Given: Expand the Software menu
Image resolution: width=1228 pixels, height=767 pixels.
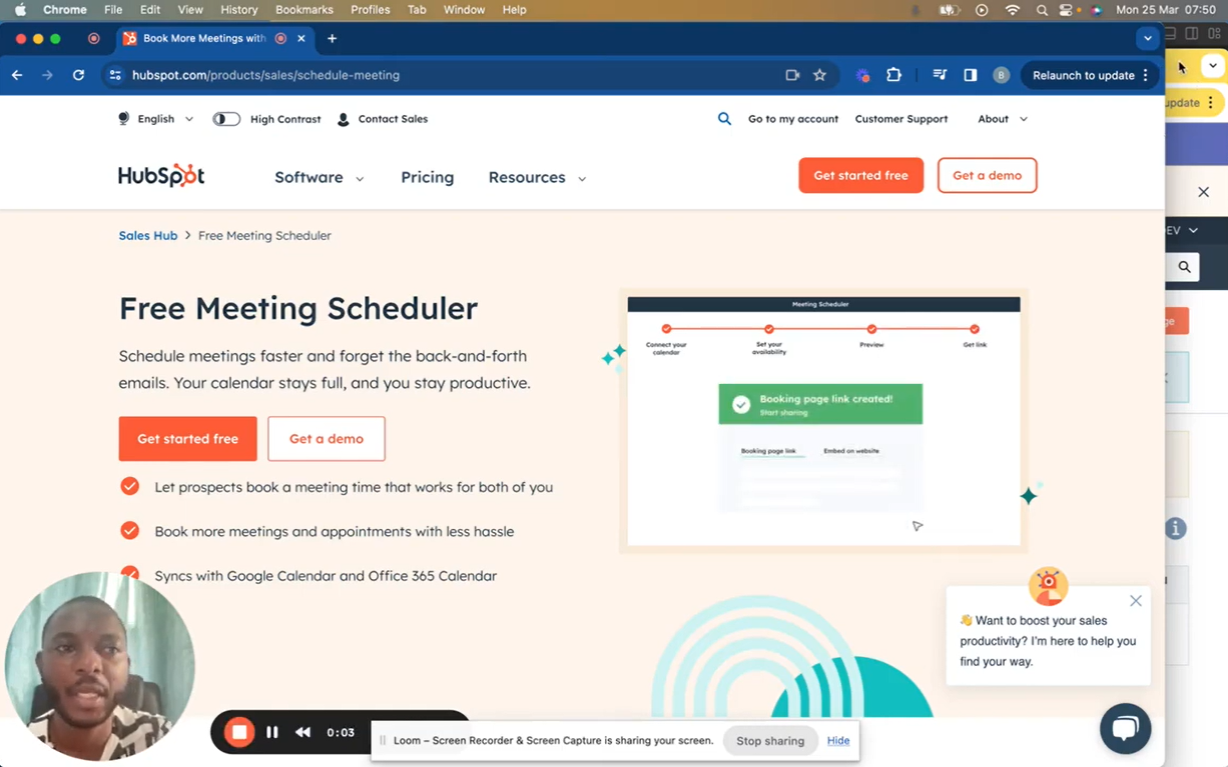Looking at the screenshot, I should (x=319, y=177).
